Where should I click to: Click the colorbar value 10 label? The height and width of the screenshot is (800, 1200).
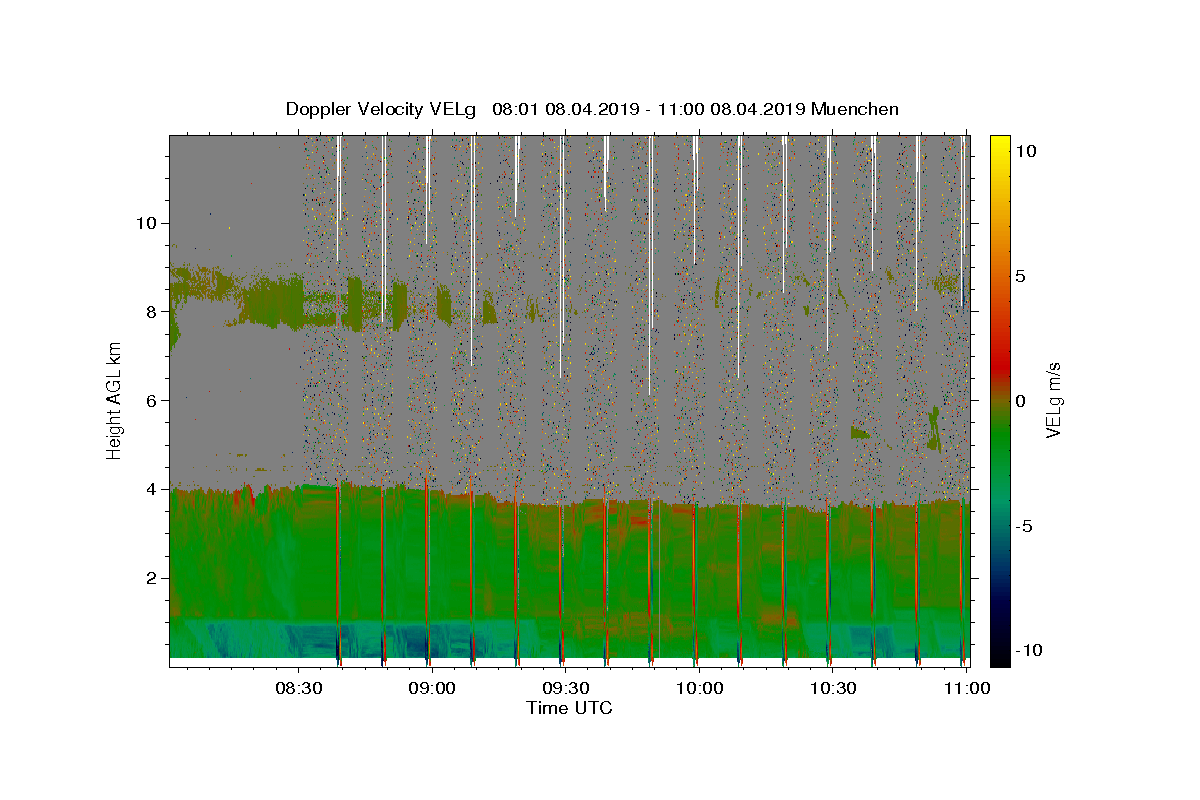(x=1025, y=151)
